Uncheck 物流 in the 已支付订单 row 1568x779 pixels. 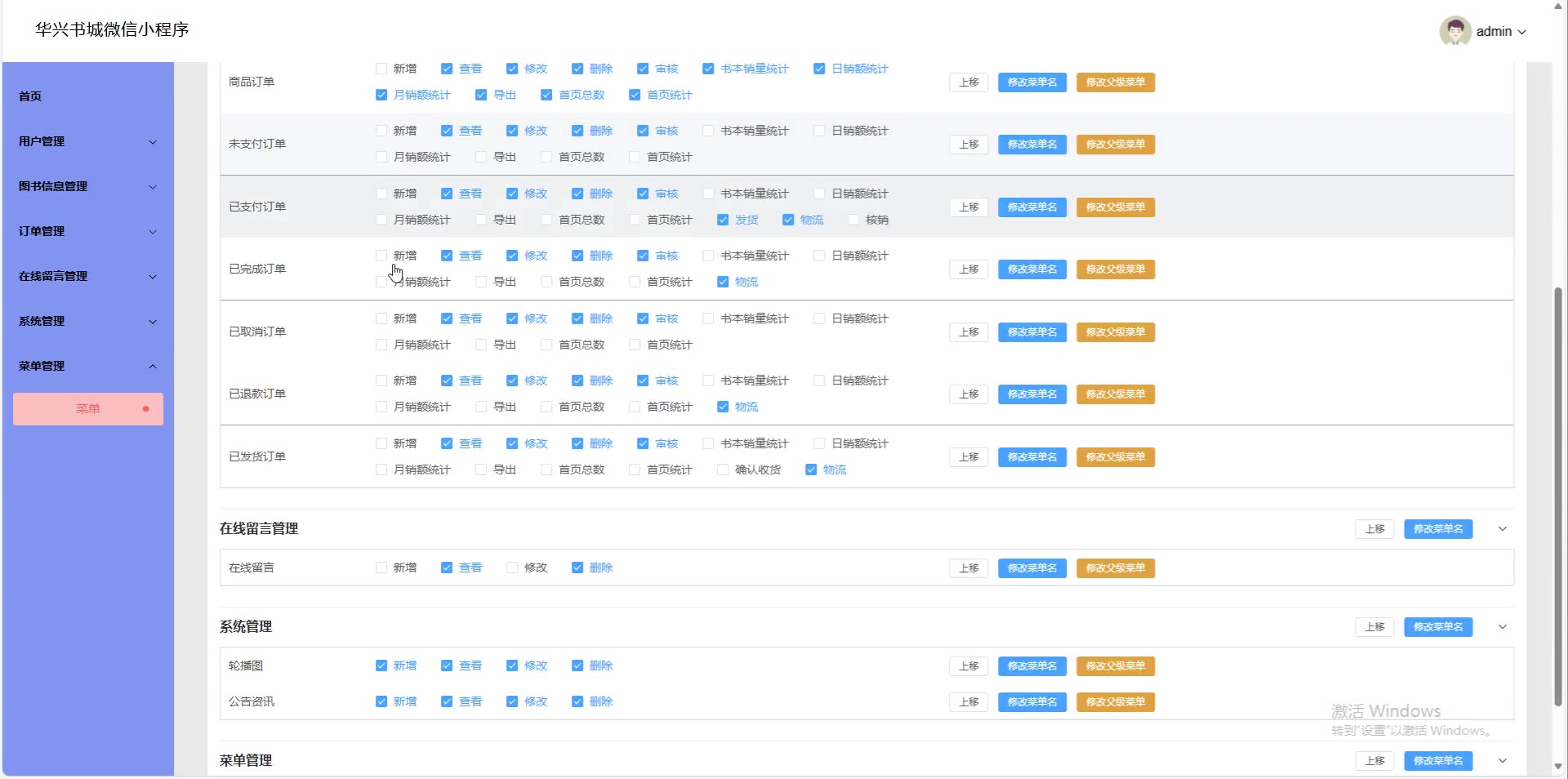788,220
